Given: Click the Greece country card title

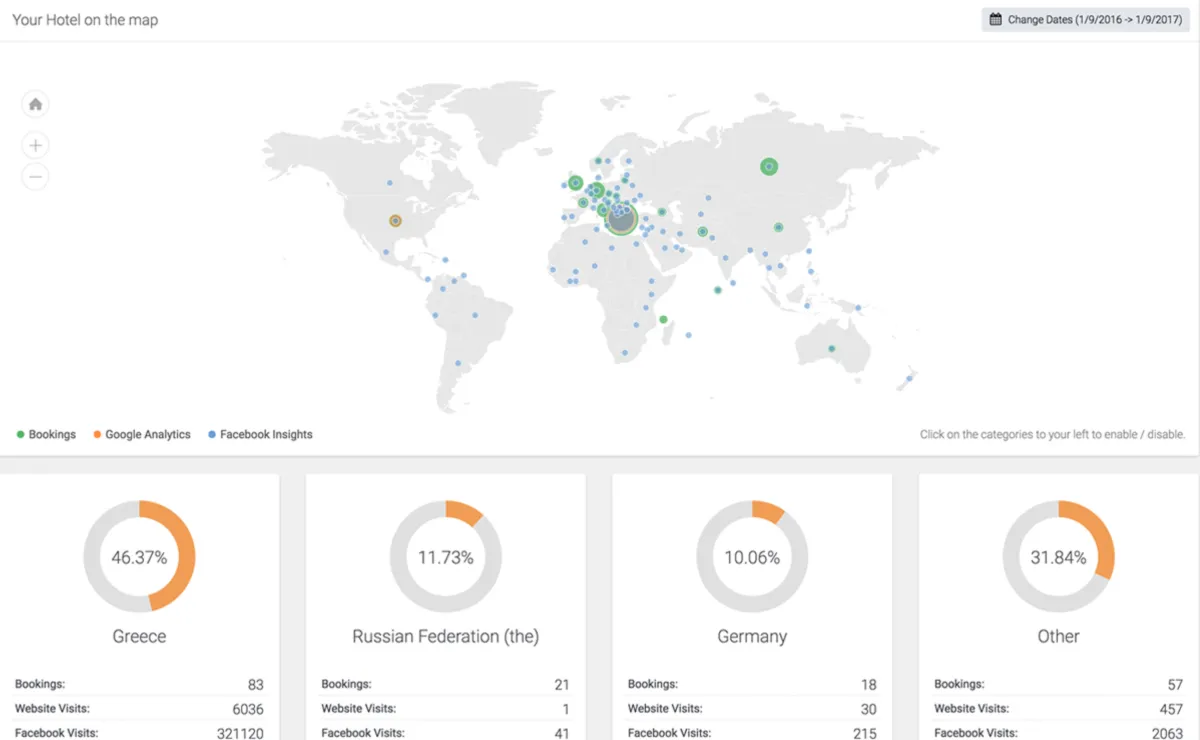Looking at the screenshot, I should (x=139, y=636).
